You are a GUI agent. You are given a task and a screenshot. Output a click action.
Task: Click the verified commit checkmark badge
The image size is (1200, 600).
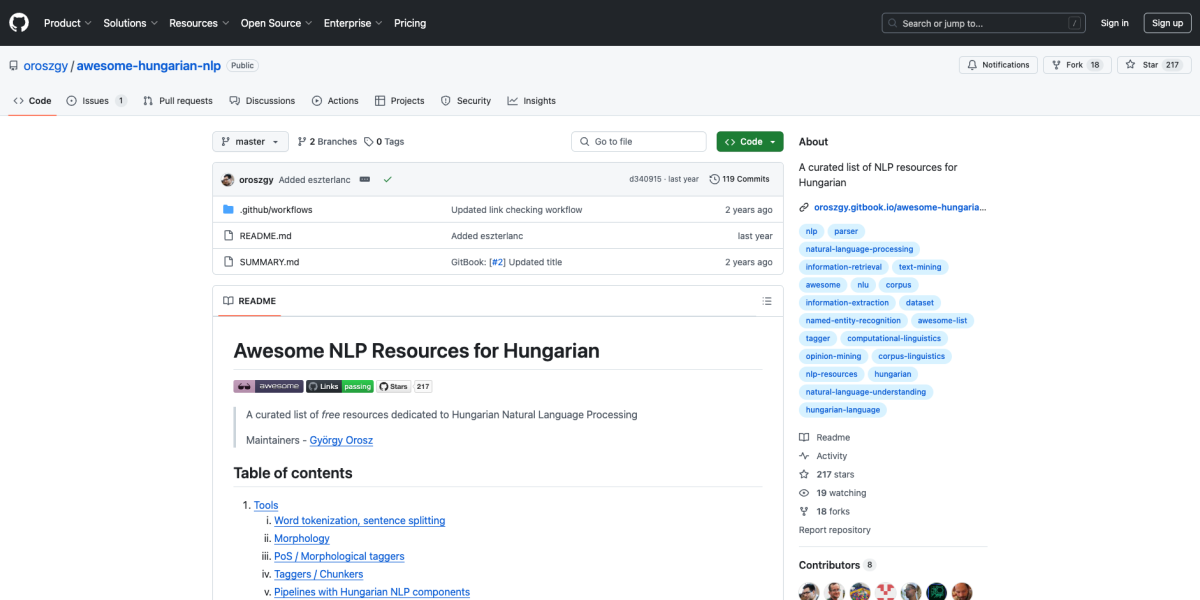389,178
